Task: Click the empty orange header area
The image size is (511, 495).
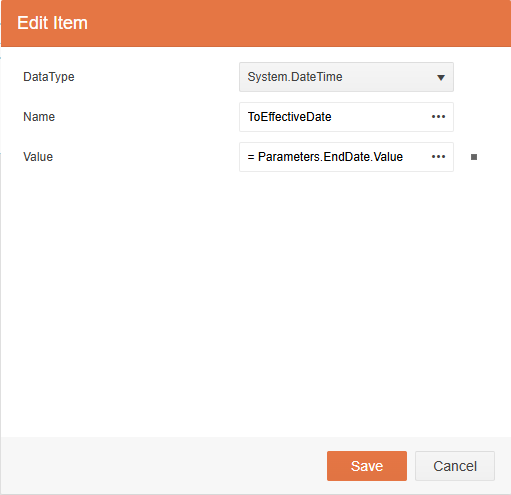Action: pos(300,23)
